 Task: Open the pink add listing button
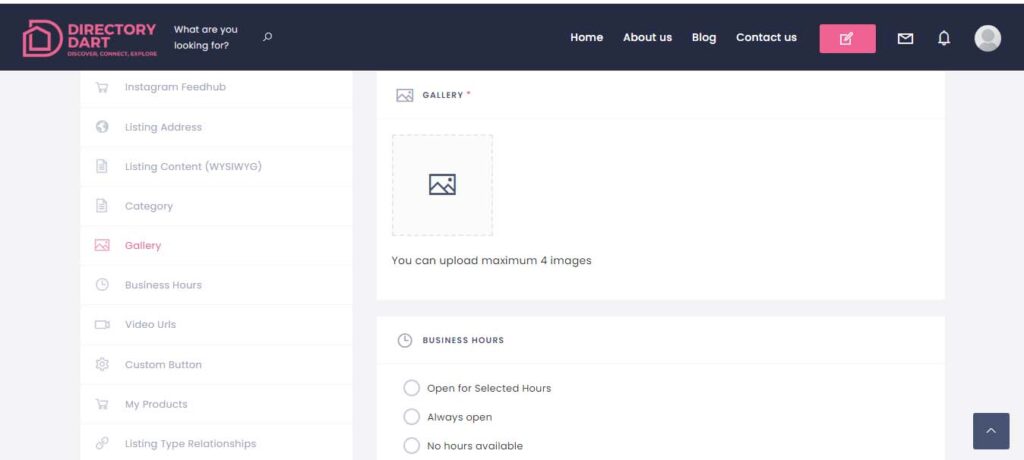[847, 39]
